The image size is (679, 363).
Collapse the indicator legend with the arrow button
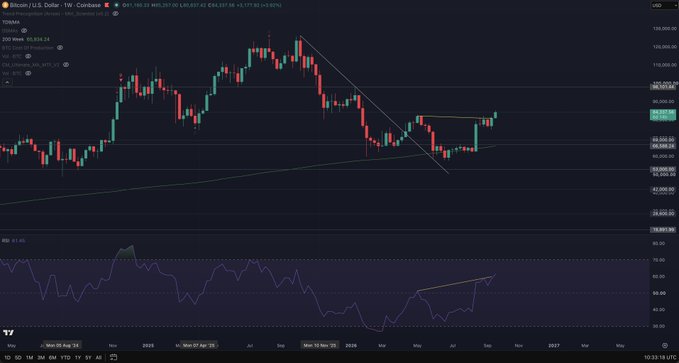coord(6,82)
